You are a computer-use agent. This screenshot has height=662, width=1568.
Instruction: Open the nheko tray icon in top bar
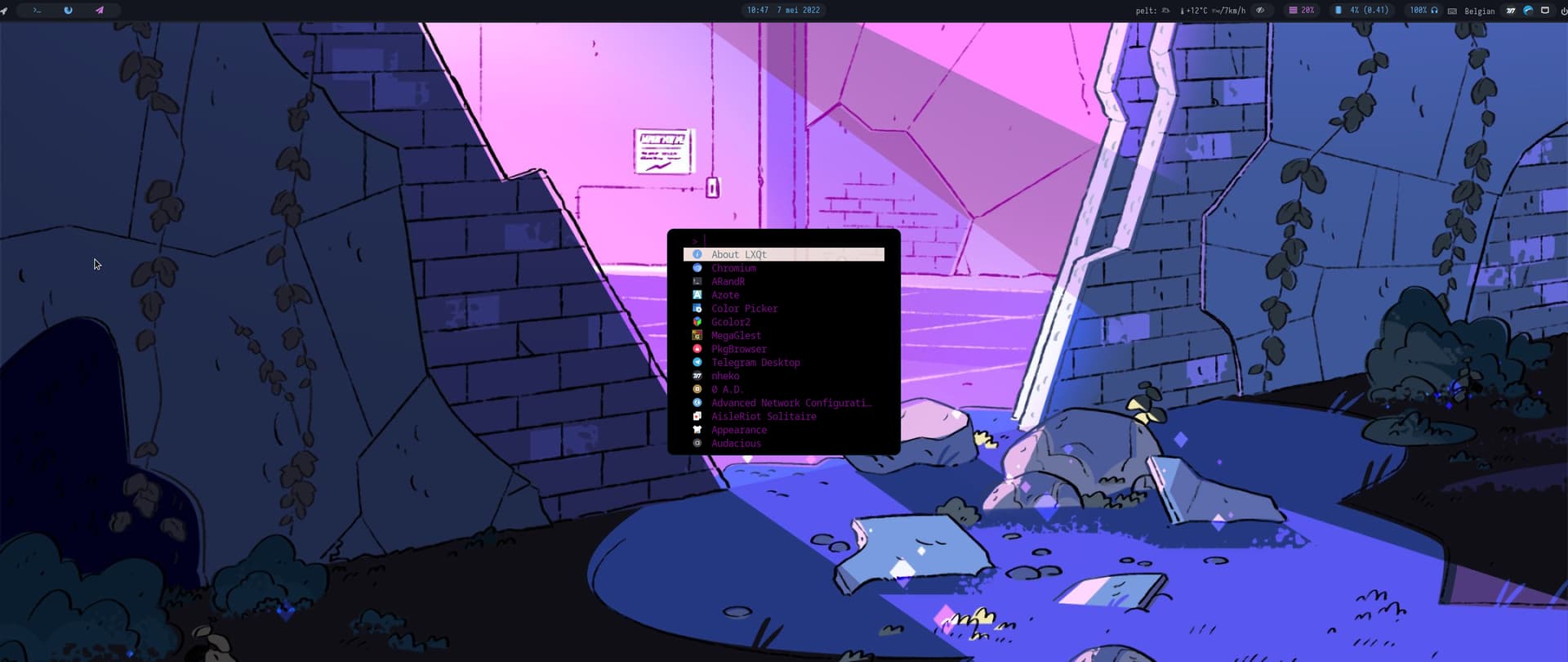[x=1511, y=11]
